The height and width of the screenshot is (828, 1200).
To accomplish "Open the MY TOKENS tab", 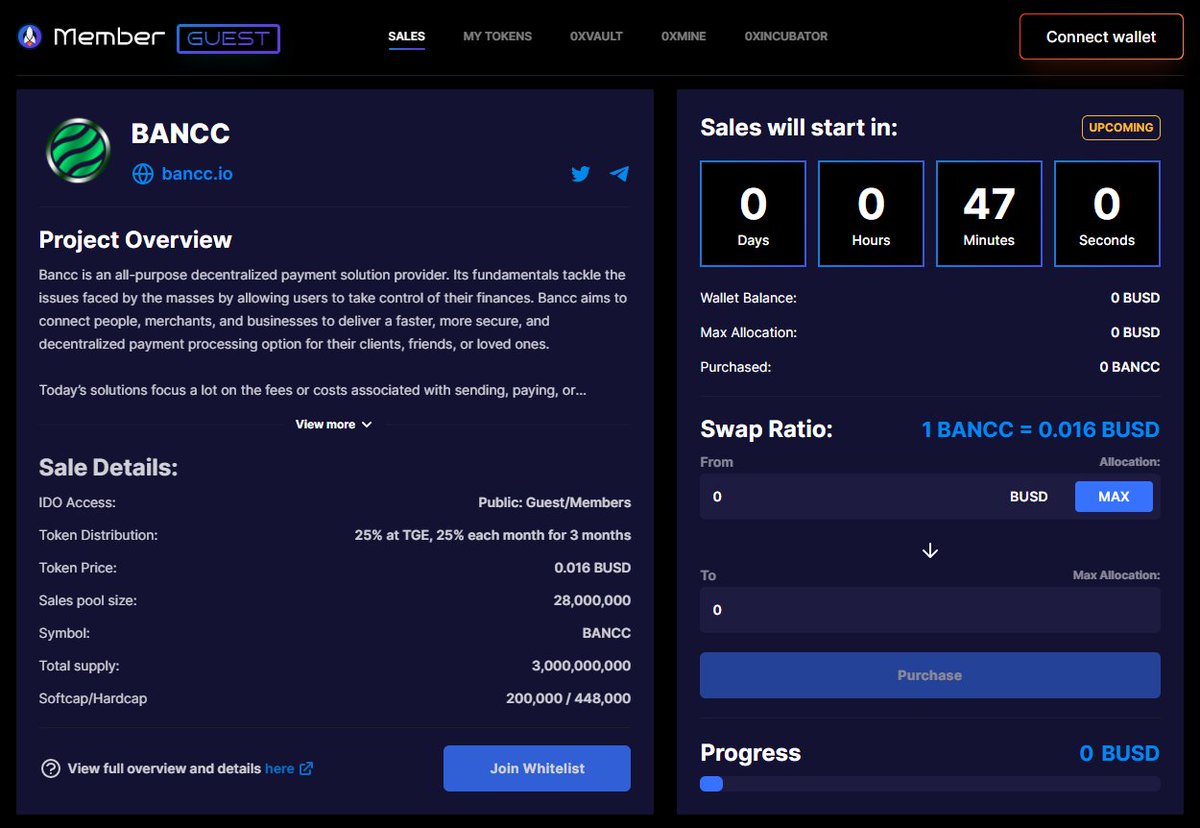I will tap(498, 36).
